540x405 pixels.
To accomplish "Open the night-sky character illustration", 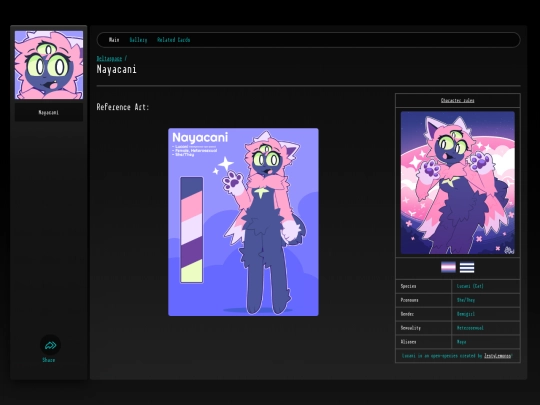I will [458, 183].
